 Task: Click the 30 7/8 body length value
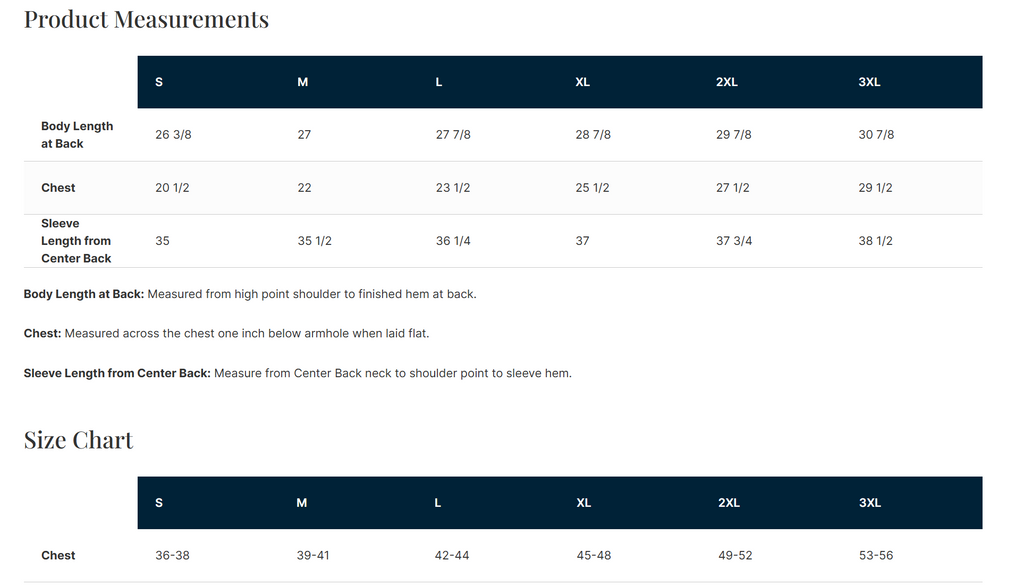tap(876, 135)
